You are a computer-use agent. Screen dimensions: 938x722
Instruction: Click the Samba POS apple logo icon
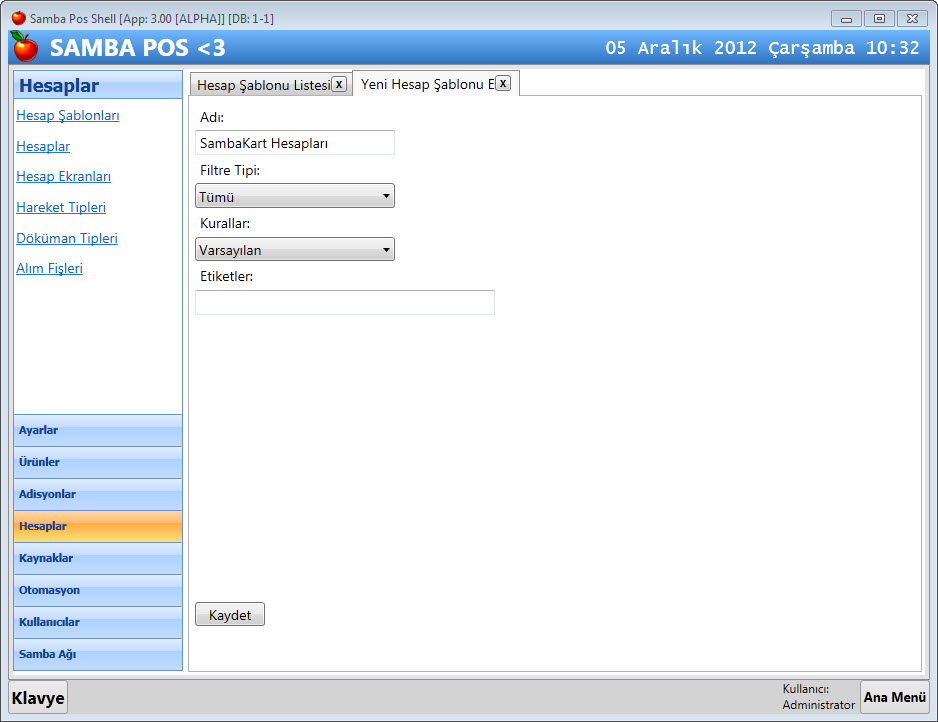24,46
